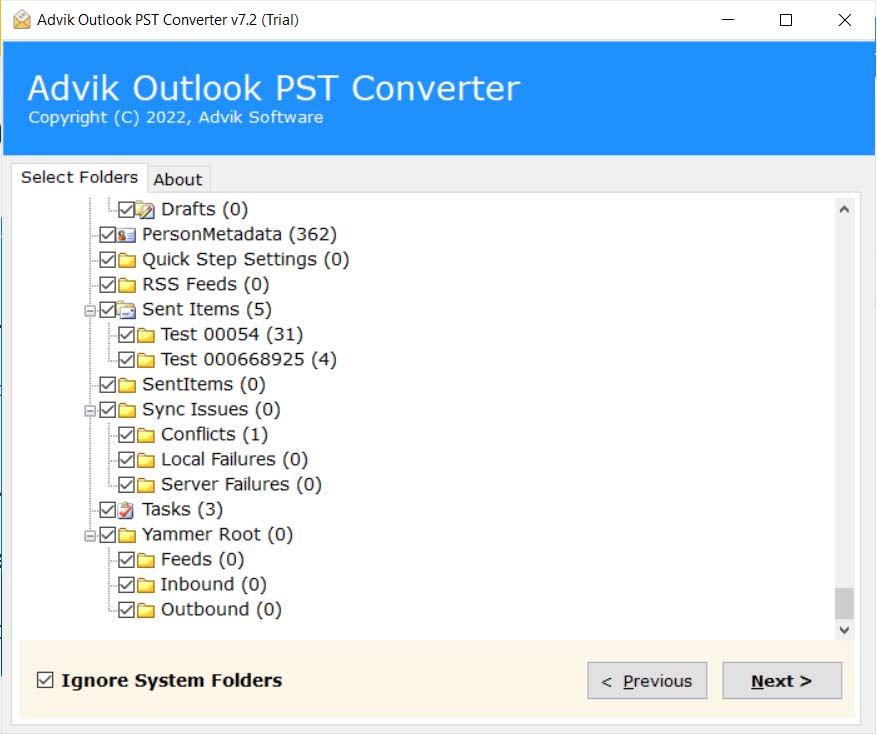
Task: Toggle the RSS Feeds checkbox
Action: [107, 285]
